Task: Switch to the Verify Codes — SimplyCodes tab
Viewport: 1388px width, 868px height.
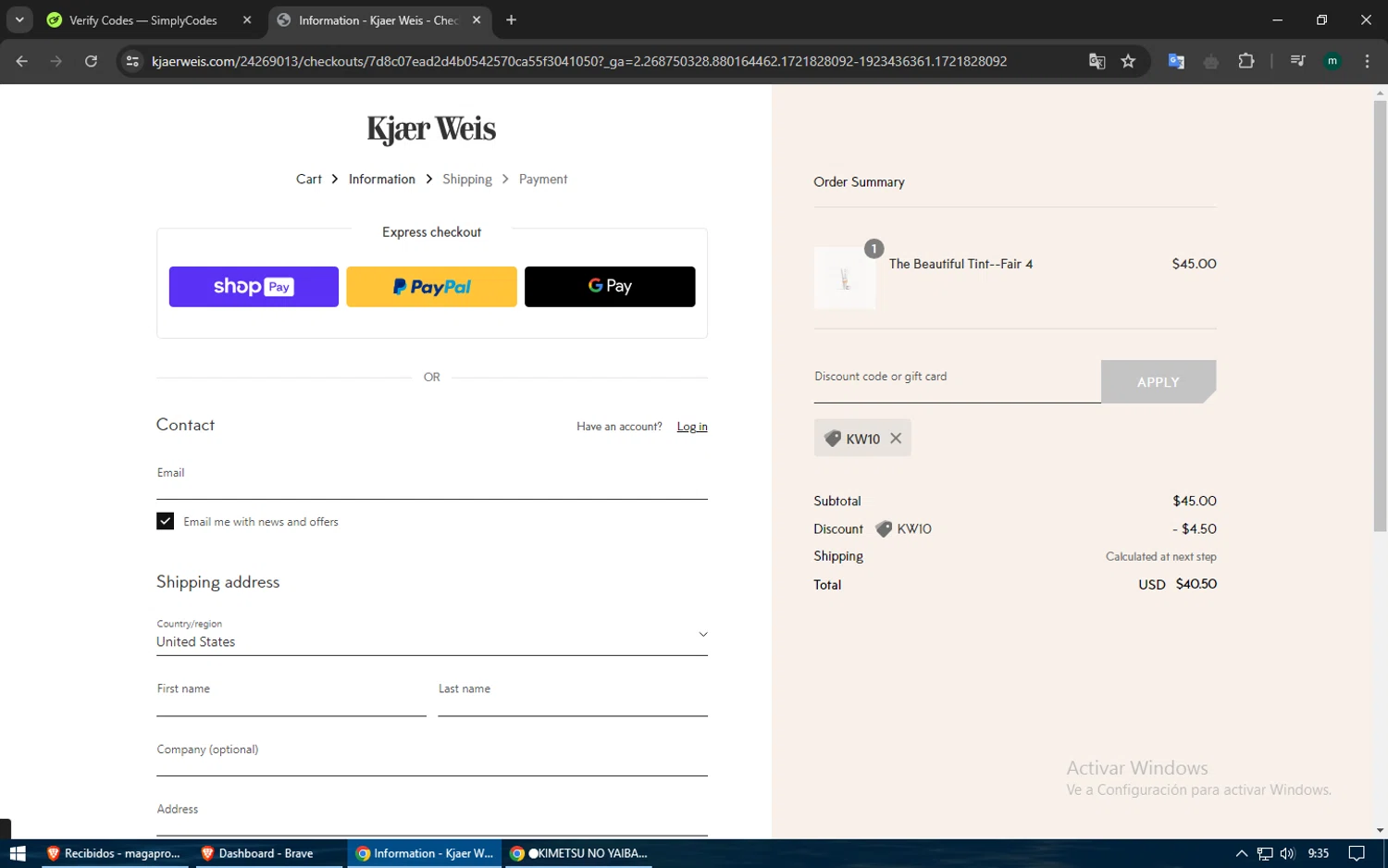Action: (x=143, y=20)
